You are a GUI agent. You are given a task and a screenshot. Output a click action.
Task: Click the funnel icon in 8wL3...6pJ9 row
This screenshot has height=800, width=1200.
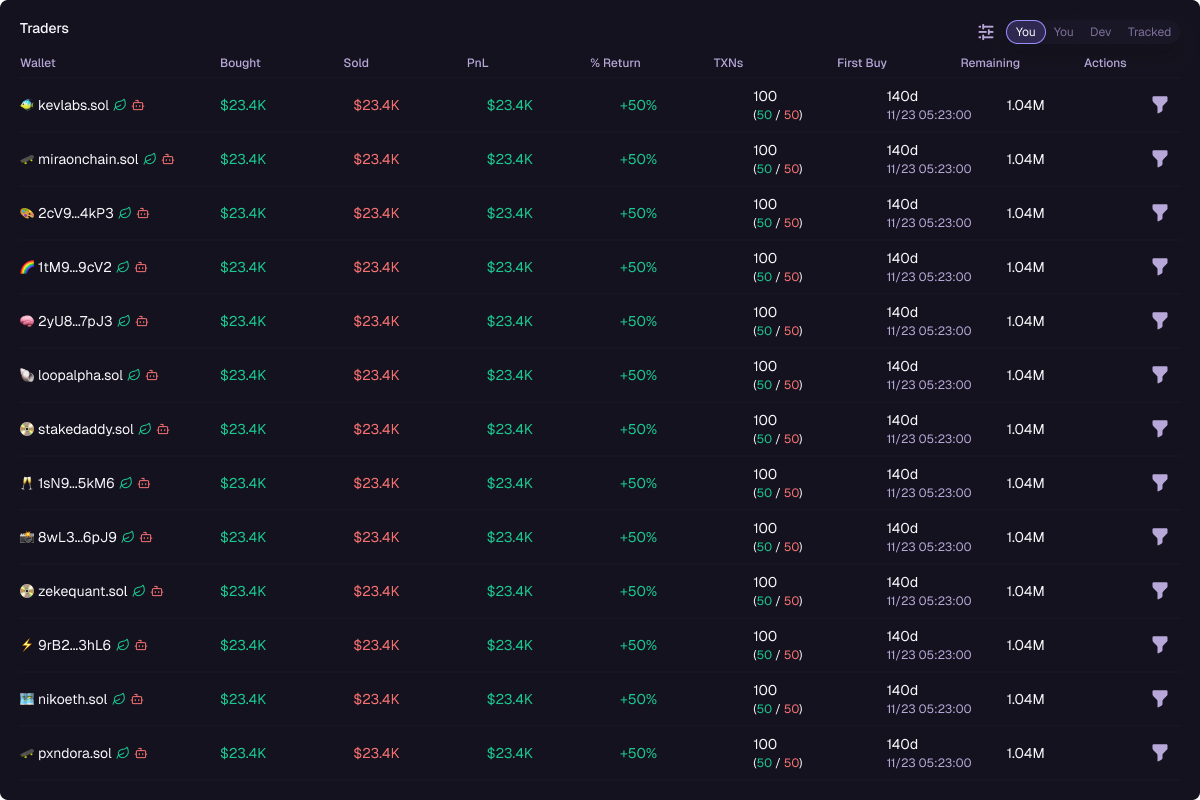click(1160, 537)
